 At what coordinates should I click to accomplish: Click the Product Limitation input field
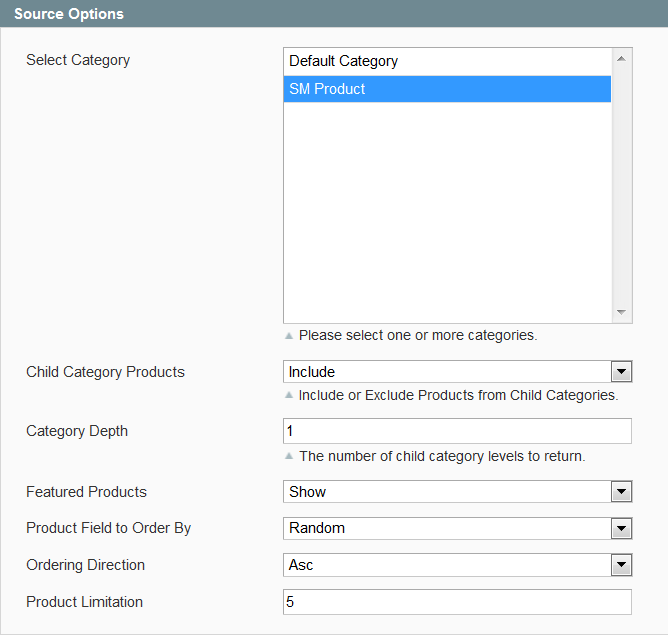(x=457, y=602)
